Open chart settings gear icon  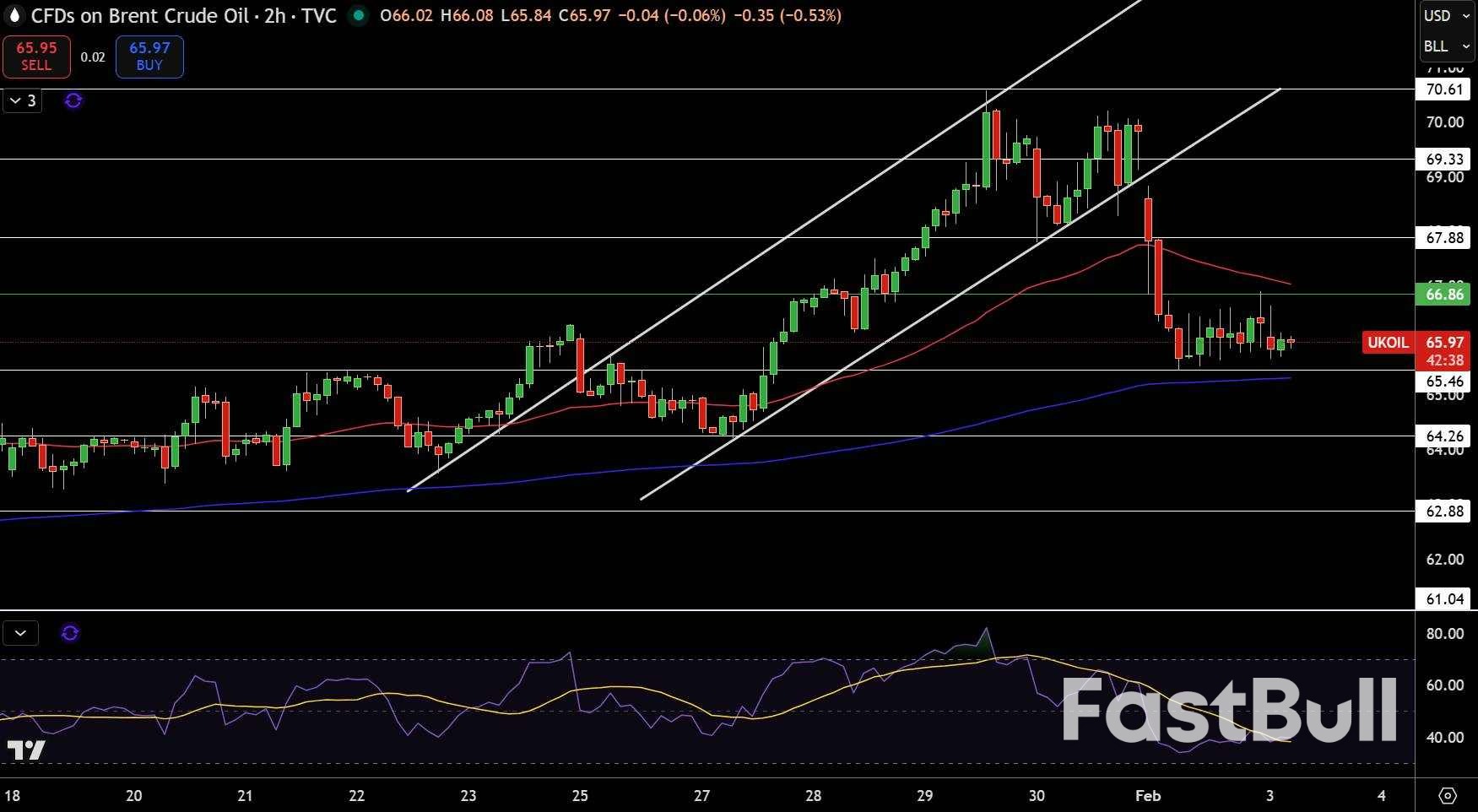(x=1448, y=795)
